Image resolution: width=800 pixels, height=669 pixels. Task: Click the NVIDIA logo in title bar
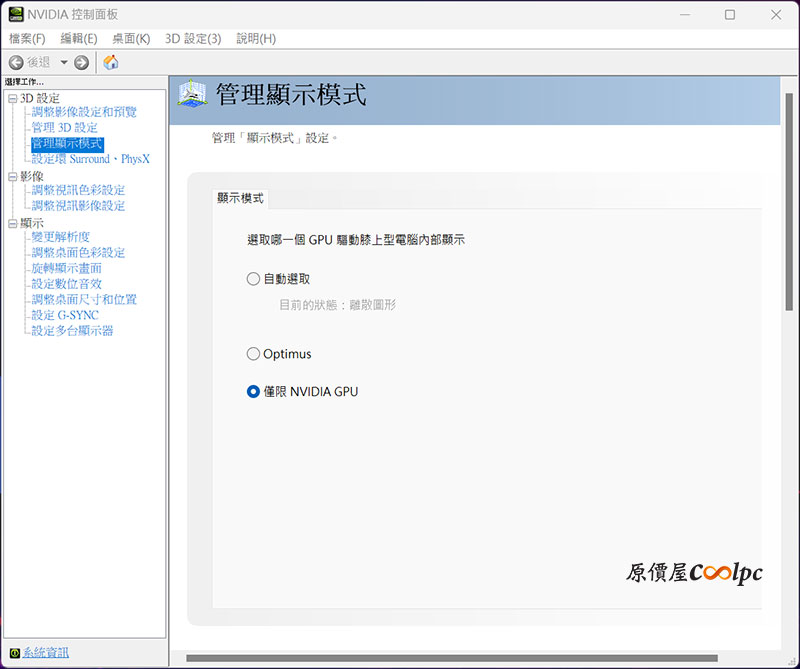point(16,14)
